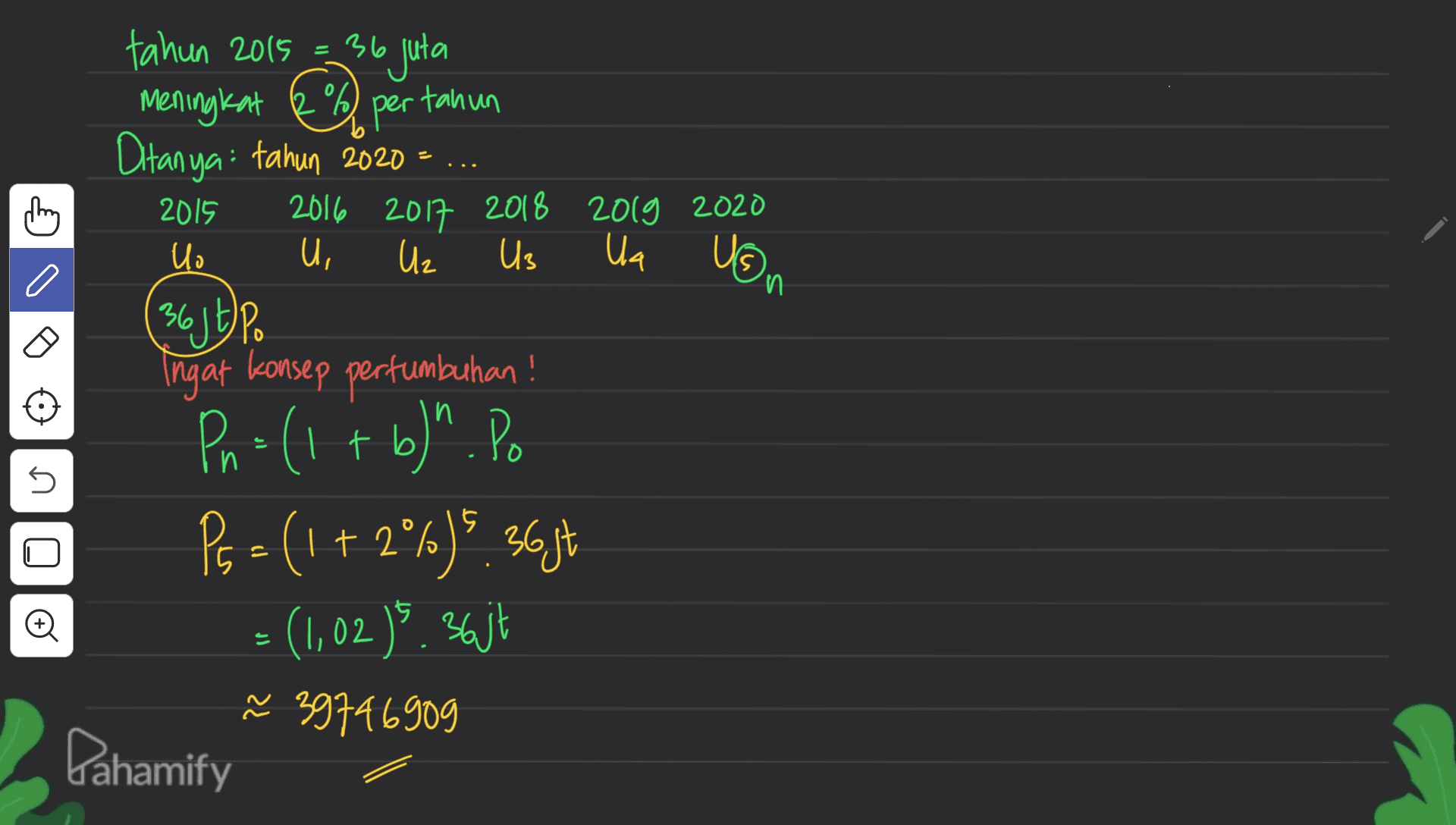Select the pen drawing tool
Viewport: 1456px width, 825px height.
[42, 280]
